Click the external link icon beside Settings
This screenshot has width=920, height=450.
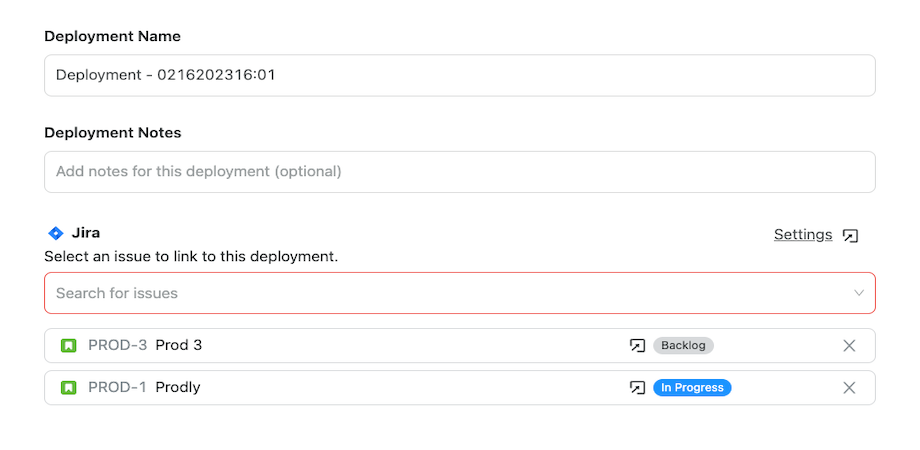(850, 235)
